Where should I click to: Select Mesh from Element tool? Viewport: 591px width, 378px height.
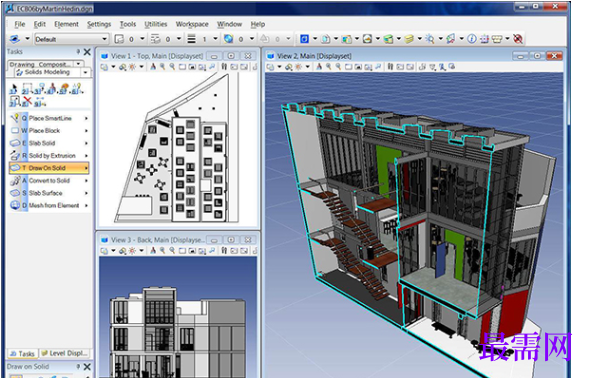click(49, 205)
